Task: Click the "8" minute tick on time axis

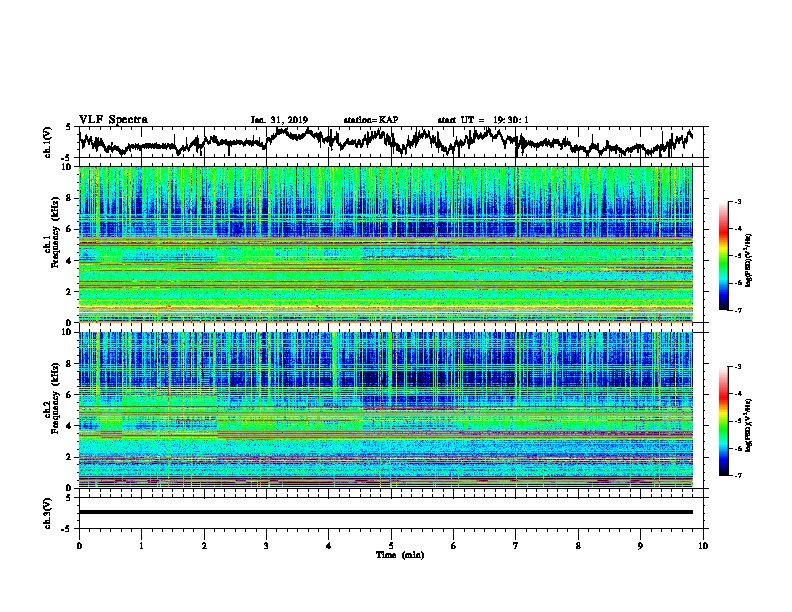Action: (578, 546)
